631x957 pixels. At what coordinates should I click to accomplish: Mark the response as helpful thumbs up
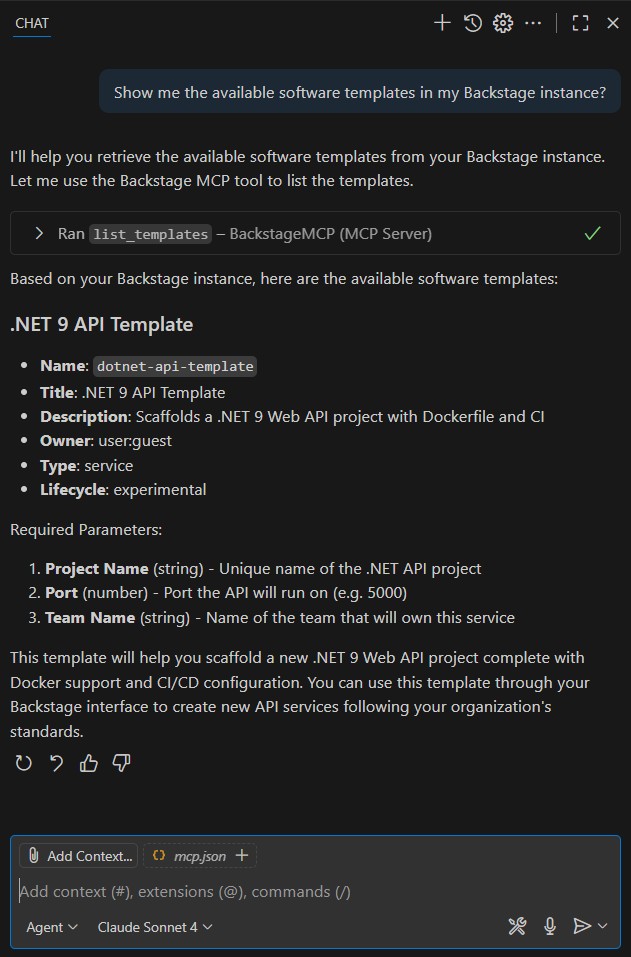coord(89,763)
